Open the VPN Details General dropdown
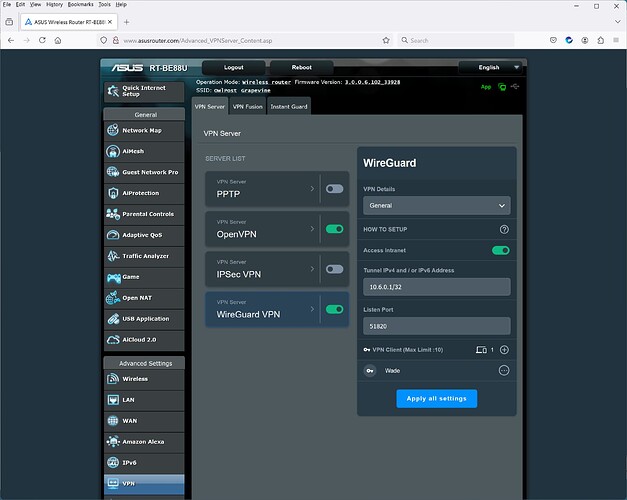The image size is (627, 500). point(437,206)
